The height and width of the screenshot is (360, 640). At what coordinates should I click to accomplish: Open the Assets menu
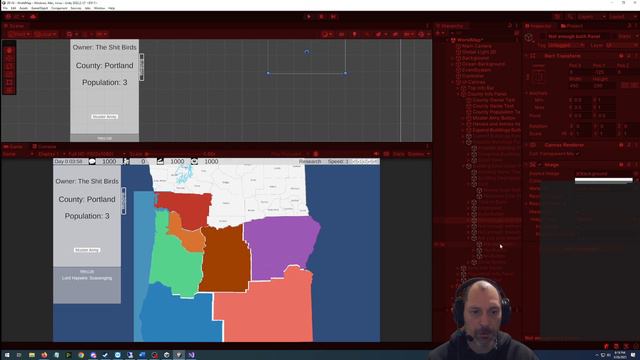(24, 8)
